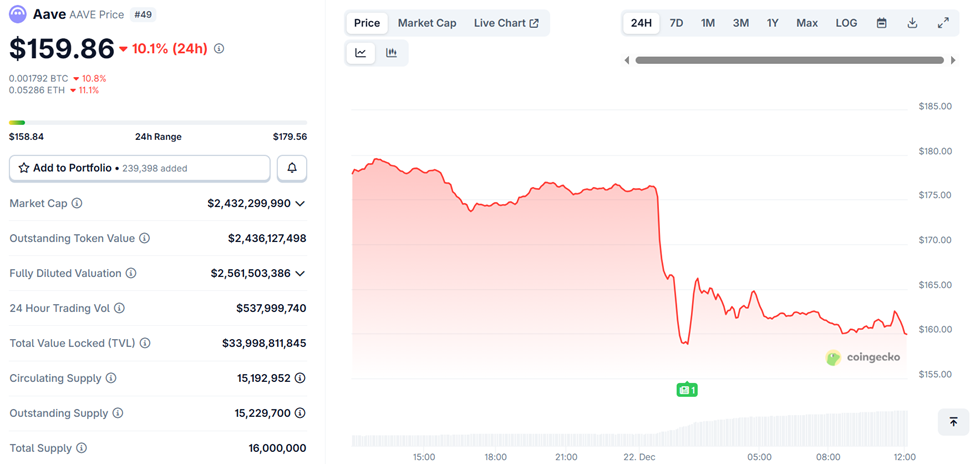Open the Live Chart tab
The width and height of the screenshot is (975, 464).
506,23
